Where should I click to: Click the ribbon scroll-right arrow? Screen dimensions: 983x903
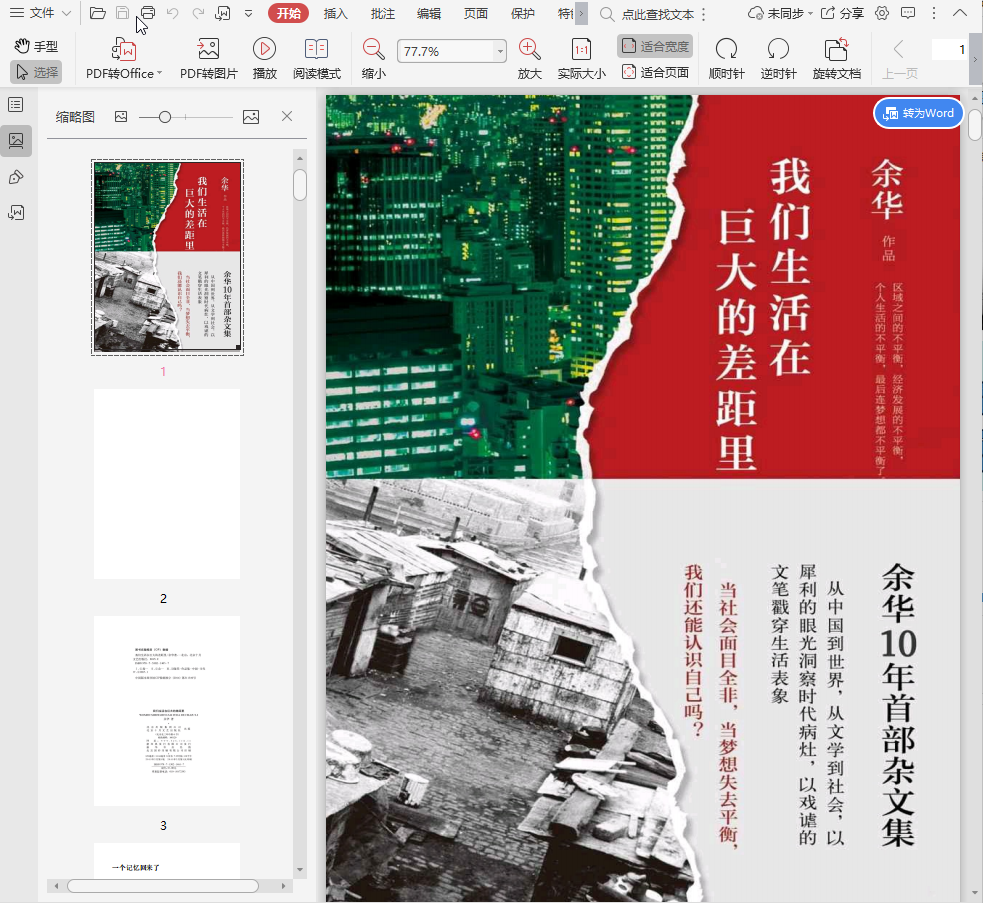(975, 59)
